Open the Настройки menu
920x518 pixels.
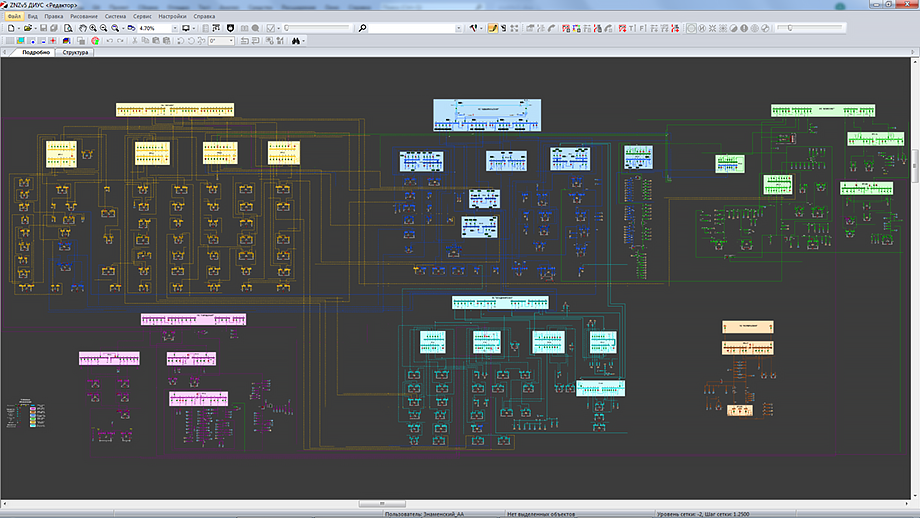[x=173, y=17]
